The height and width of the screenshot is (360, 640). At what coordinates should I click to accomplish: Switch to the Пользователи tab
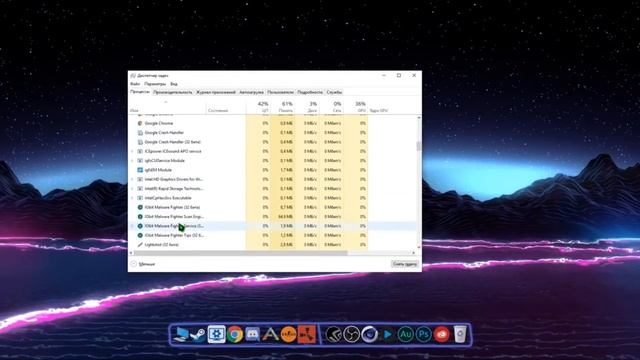click(x=280, y=92)
